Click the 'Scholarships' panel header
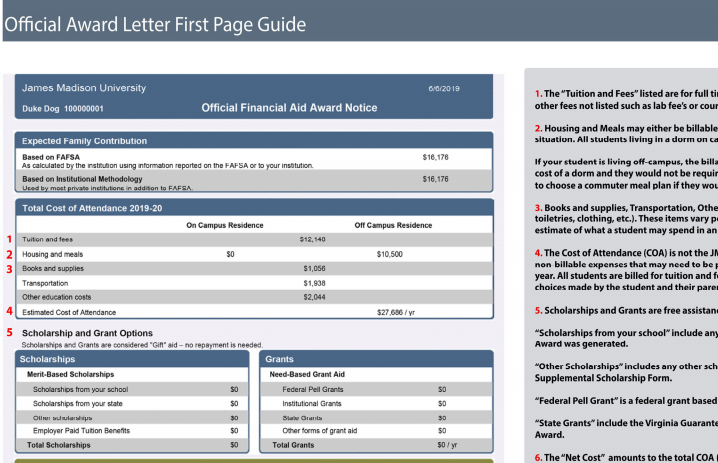 tap(132, 359)
